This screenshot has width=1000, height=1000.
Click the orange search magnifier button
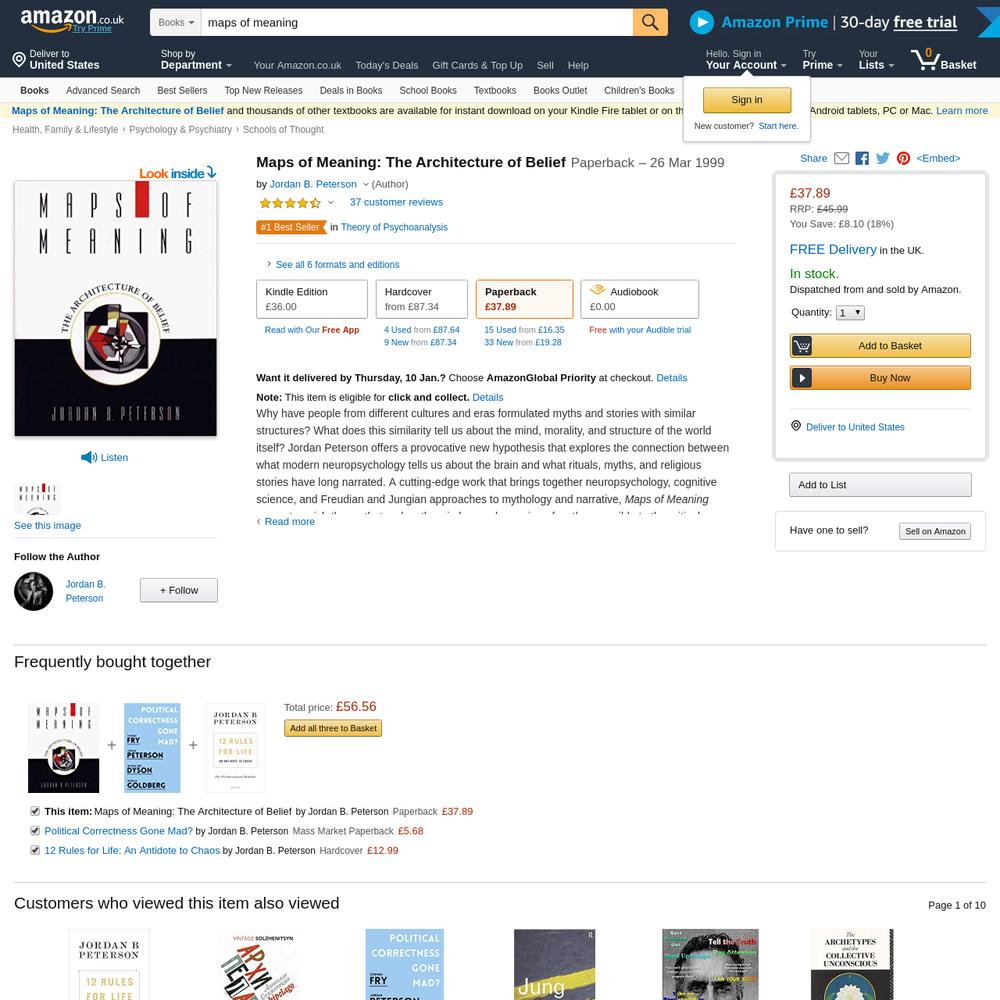[x=650, y=22]
